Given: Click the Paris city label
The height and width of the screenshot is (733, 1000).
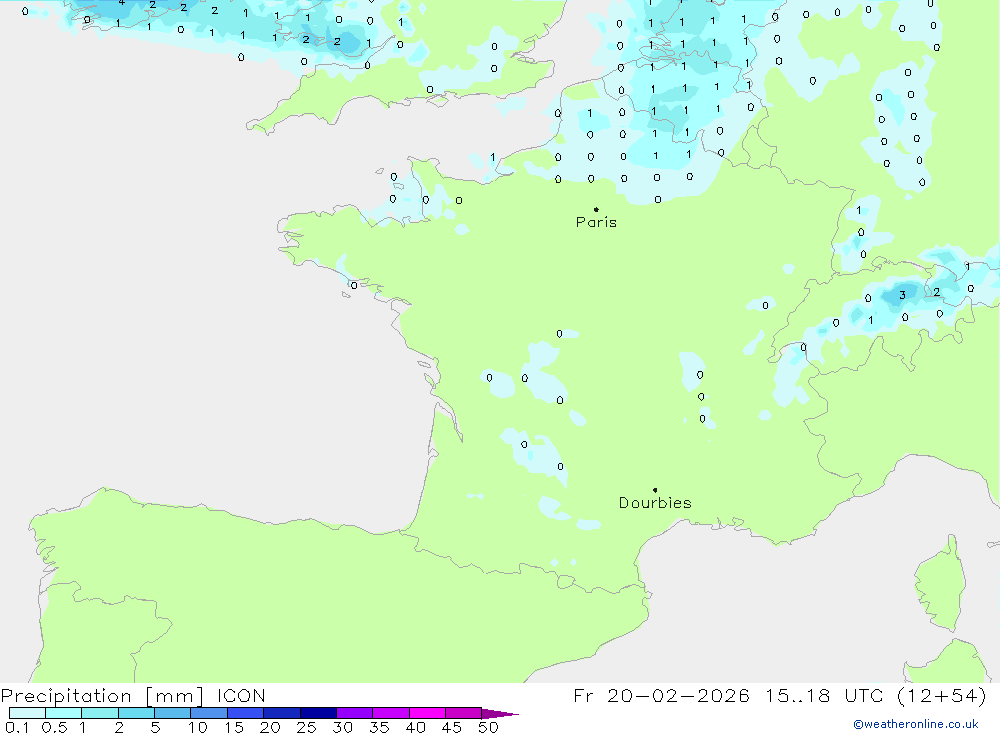Looking at the screenshot, I should (596, 222).
